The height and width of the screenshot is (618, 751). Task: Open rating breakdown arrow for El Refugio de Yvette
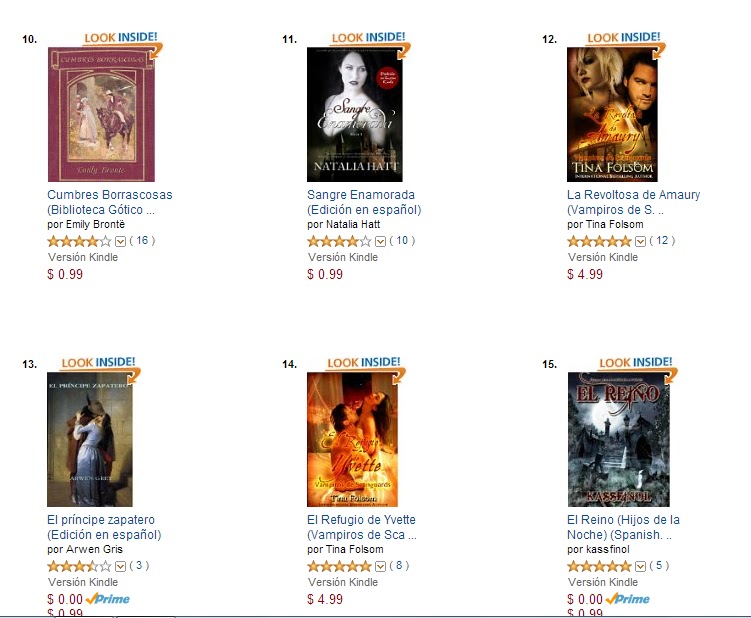tap(380, 566)
